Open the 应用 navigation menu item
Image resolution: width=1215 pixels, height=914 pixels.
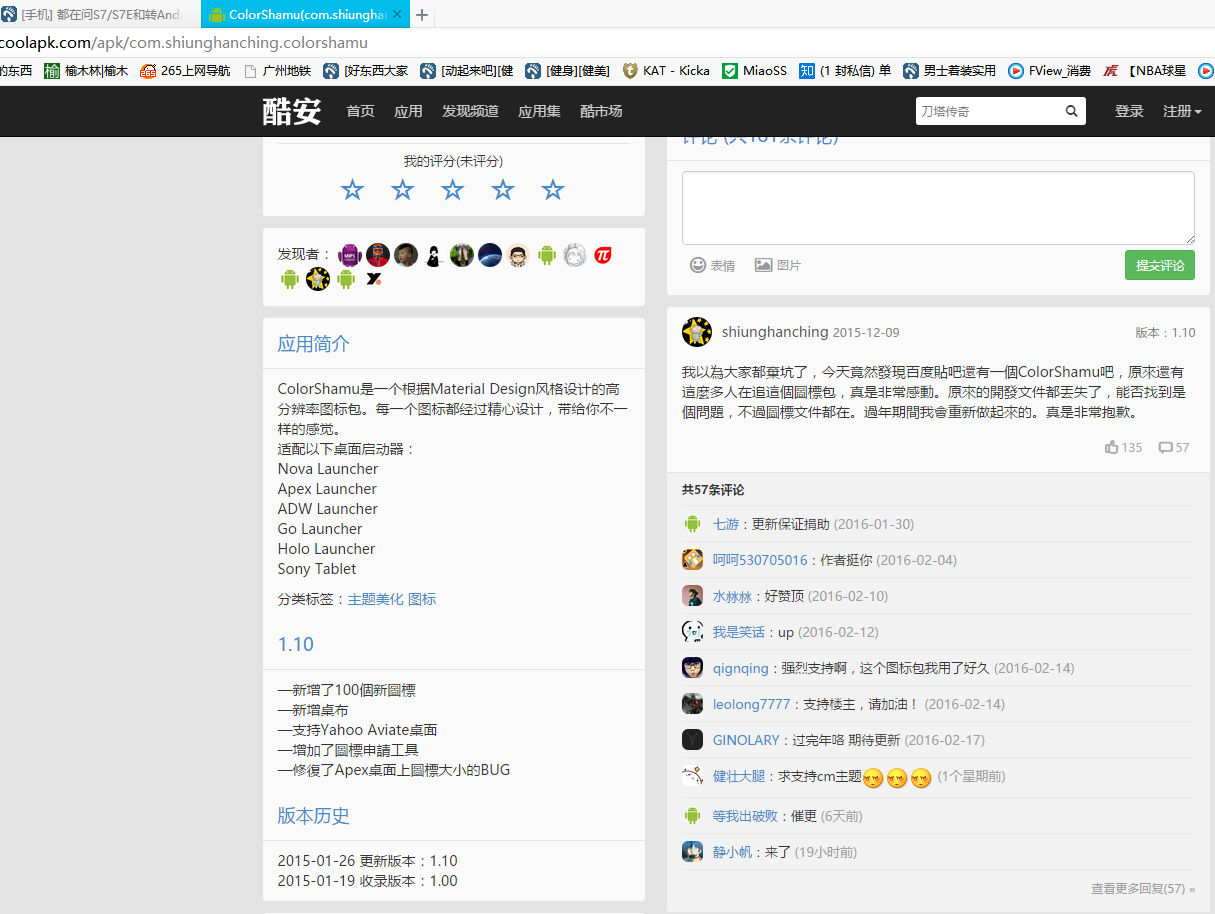pos(408,111)
